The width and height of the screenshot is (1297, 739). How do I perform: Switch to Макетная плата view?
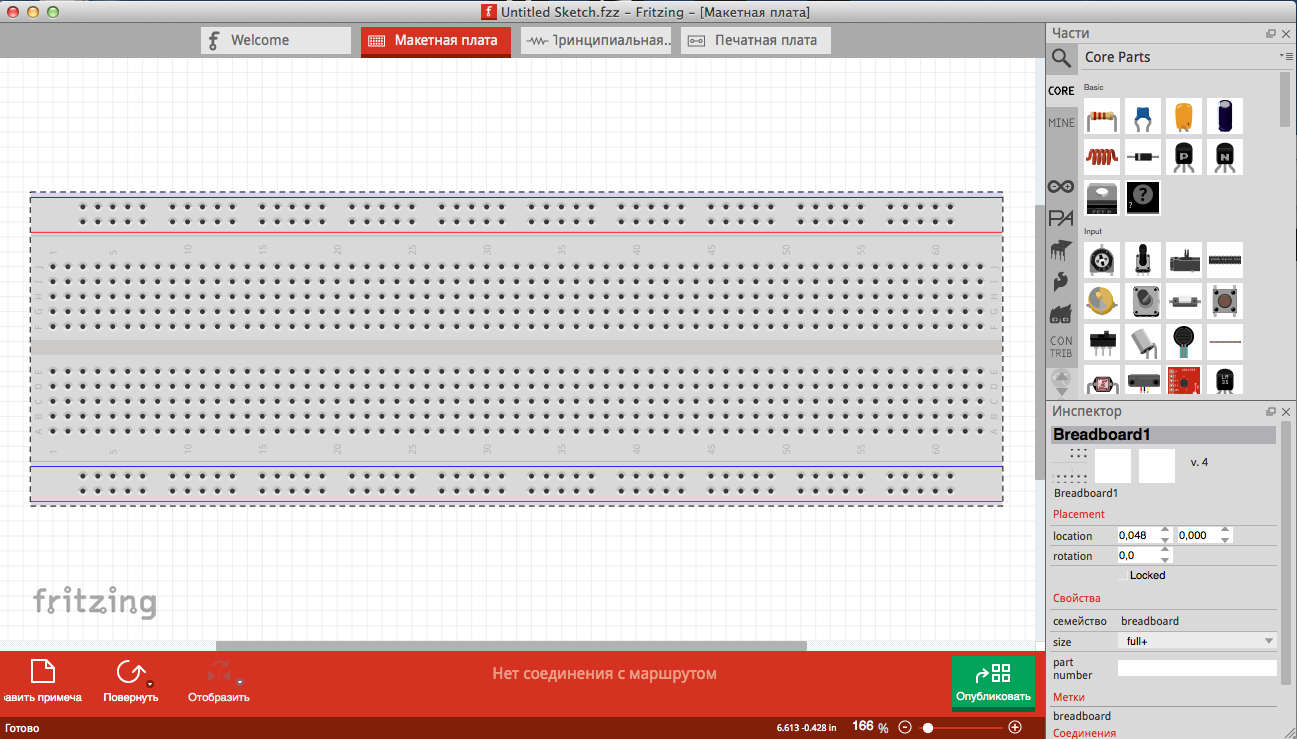pos(436,41)
